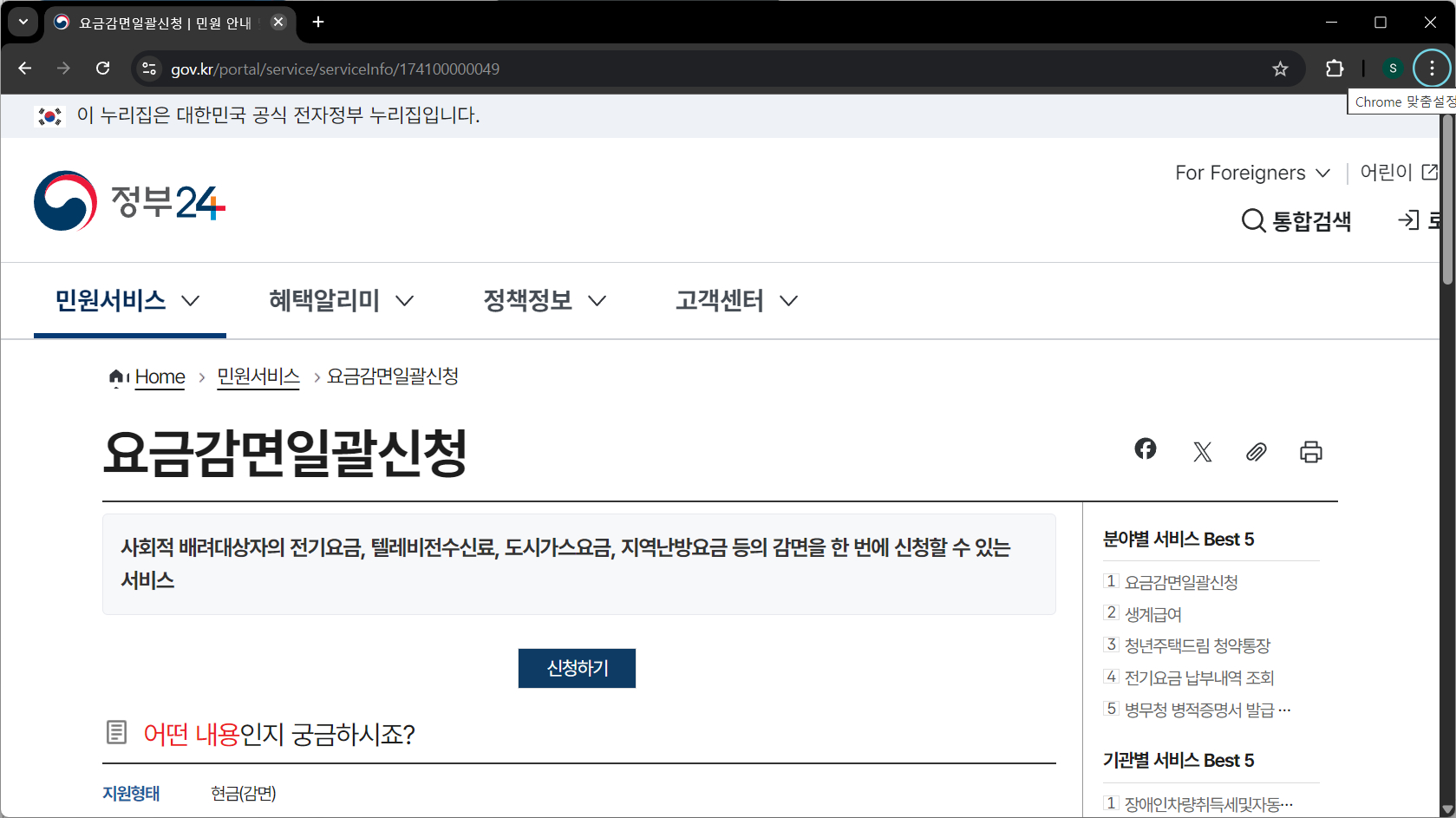The height and width of the screenshot is (818, 1456).
Task: Open Chrome extensions puzzle icon
Action: 1335,69
